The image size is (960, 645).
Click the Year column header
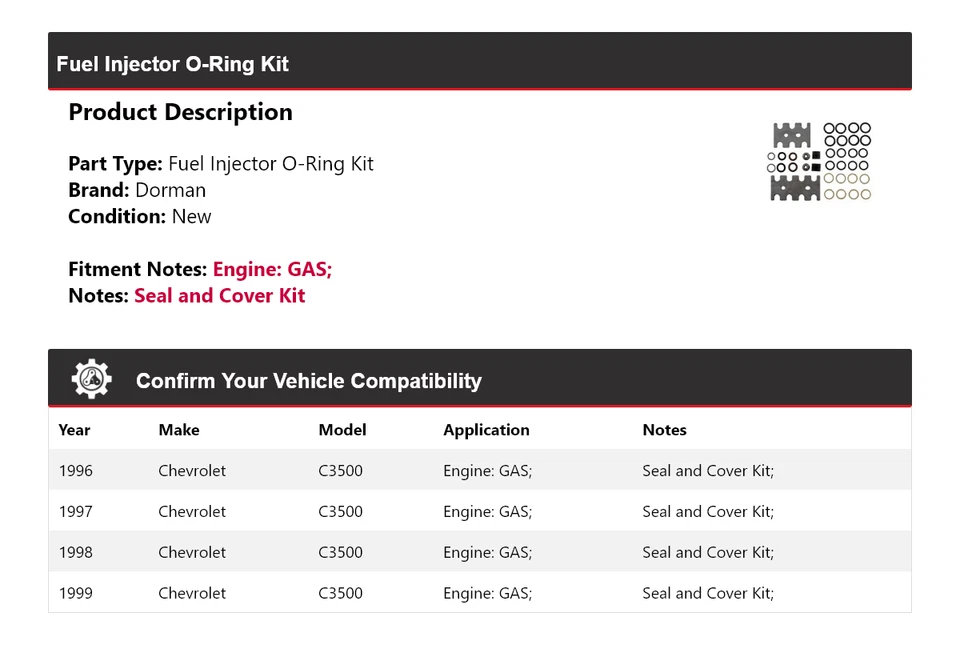coord(74,430)
